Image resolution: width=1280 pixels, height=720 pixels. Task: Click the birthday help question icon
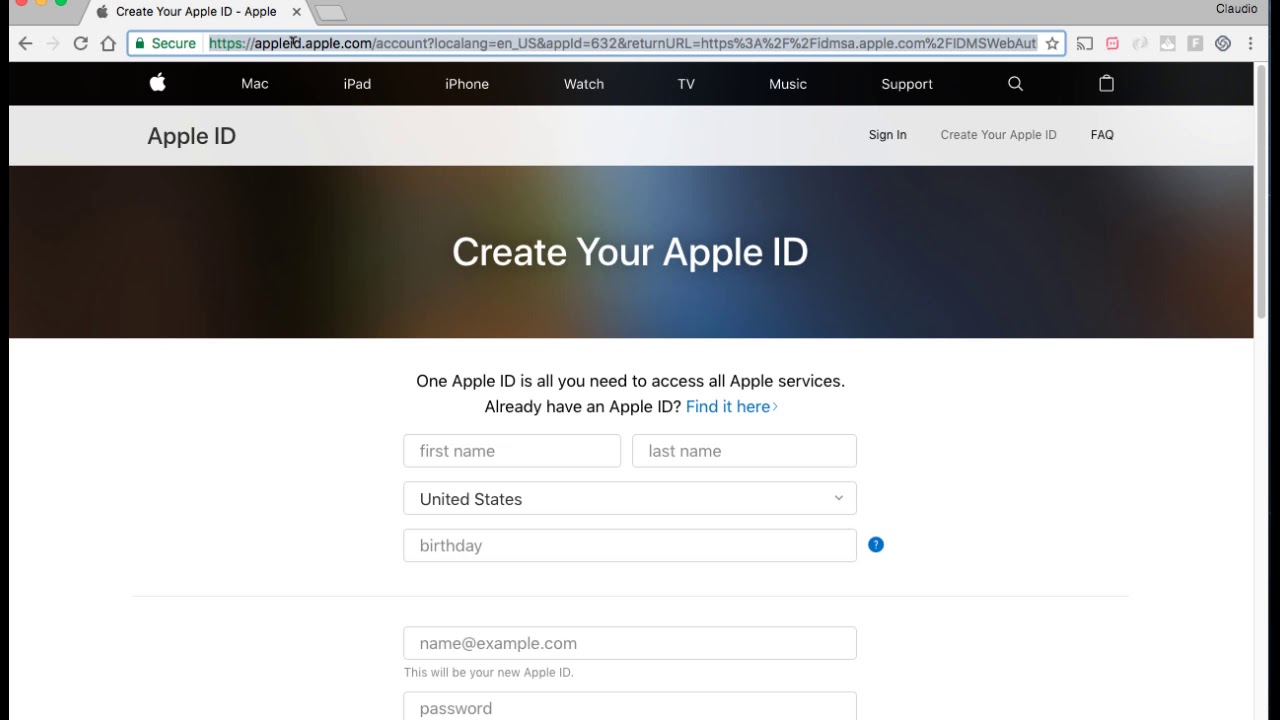876,545
